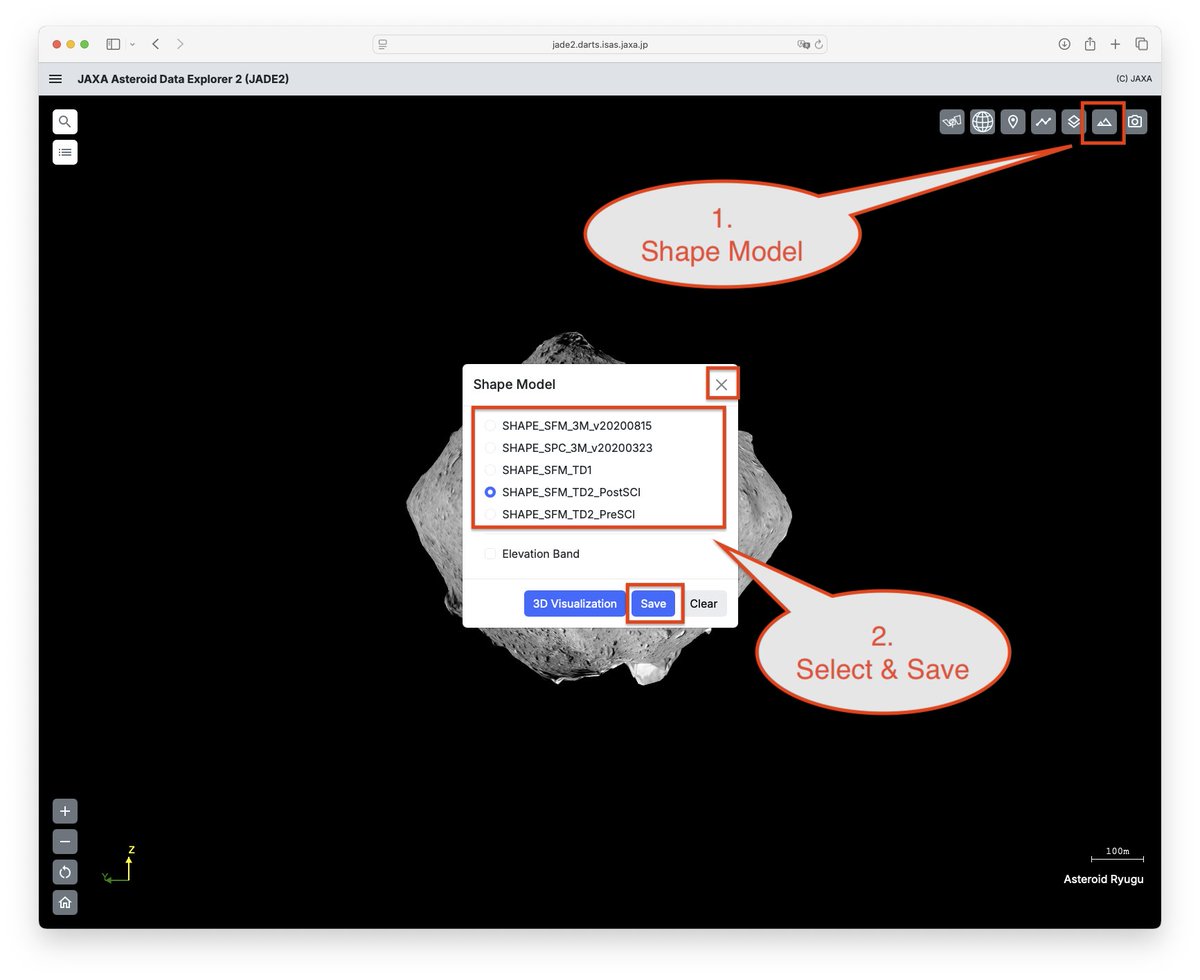Image resolution: width=1200 pixels, height=980 pixels.
Task: Click the (C) JAXA text
Action: coord(1134,79)
